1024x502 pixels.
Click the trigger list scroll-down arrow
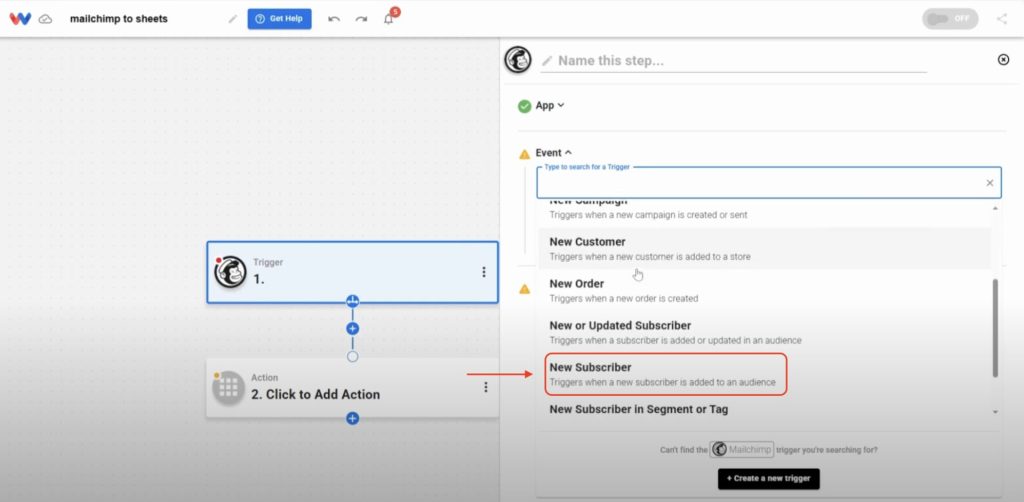(995, 413)
